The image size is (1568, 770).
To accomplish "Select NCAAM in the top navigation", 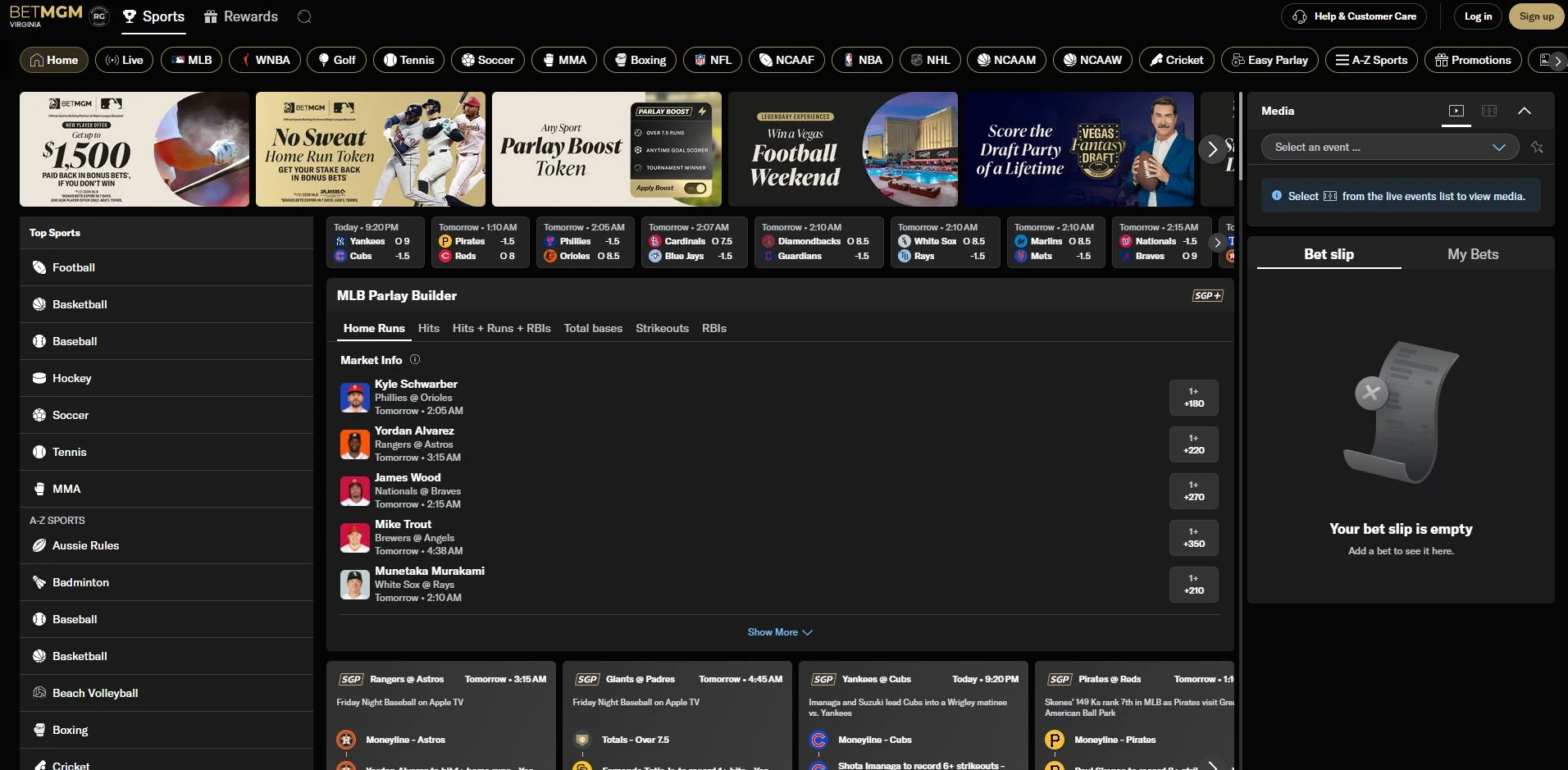I will point(1006,60).
